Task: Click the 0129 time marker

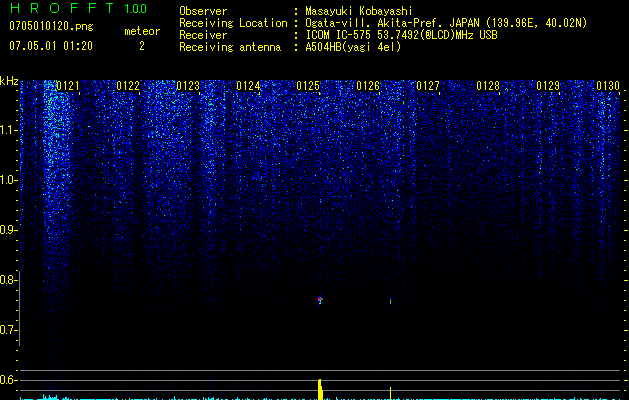Action: pos(548,86)
